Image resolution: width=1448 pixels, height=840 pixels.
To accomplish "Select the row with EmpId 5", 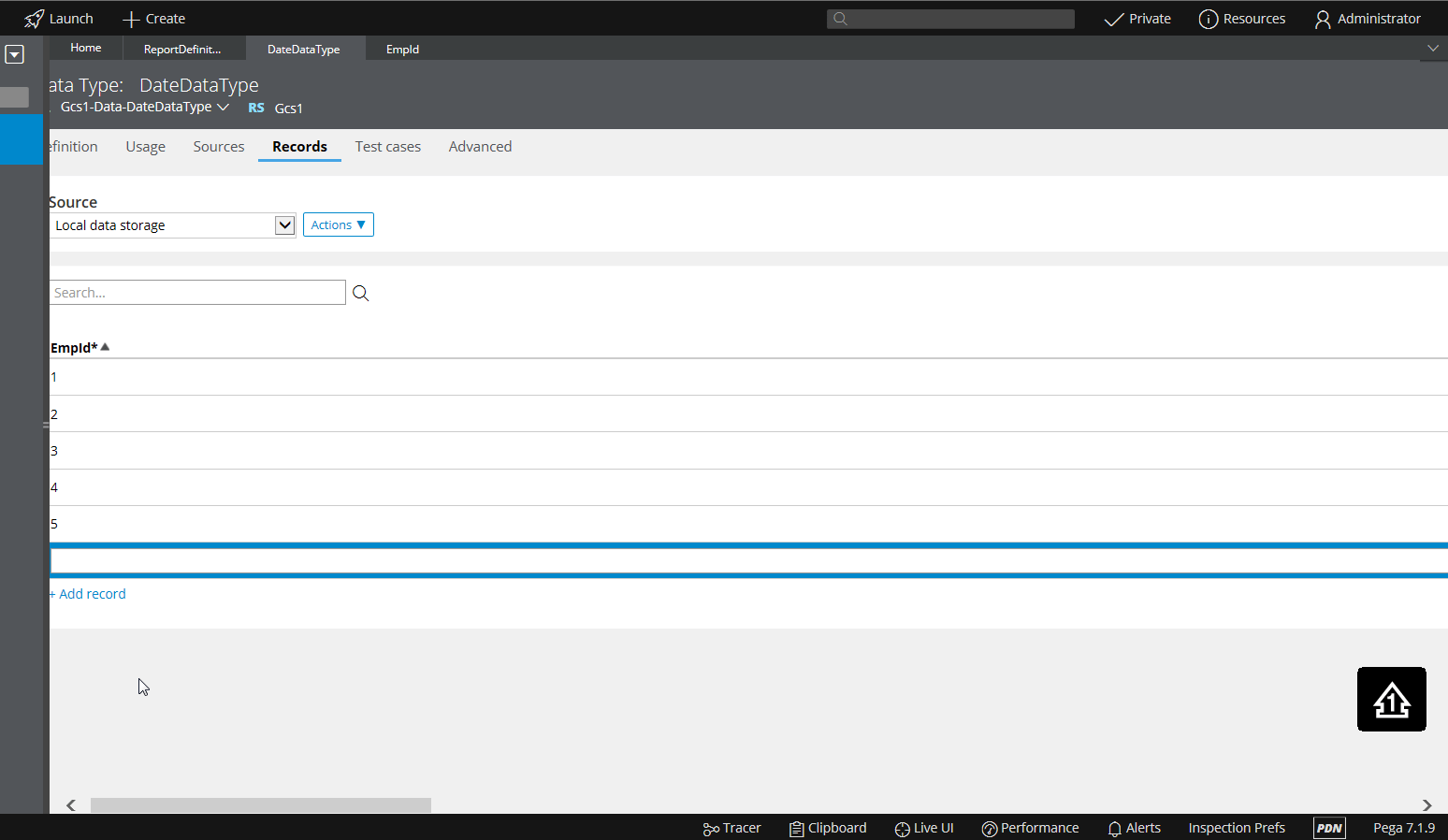I will click(x=748, y=524).
